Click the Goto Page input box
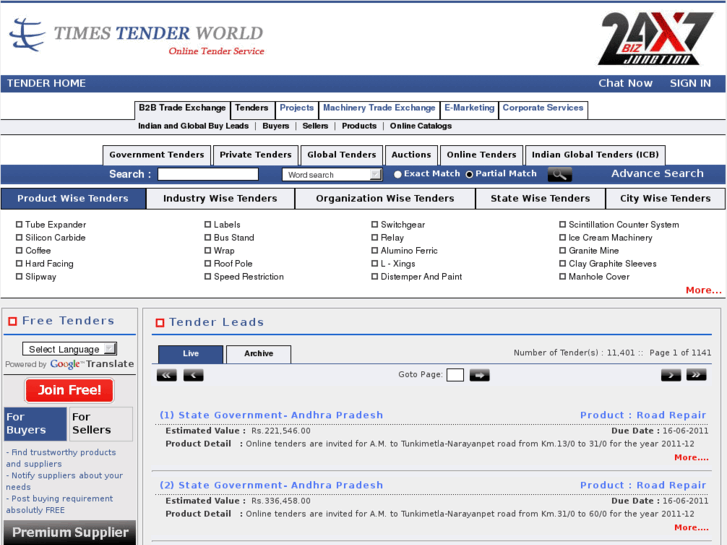Screen dimensions: 727x545 pyautogui.click(x=455, y=375)
